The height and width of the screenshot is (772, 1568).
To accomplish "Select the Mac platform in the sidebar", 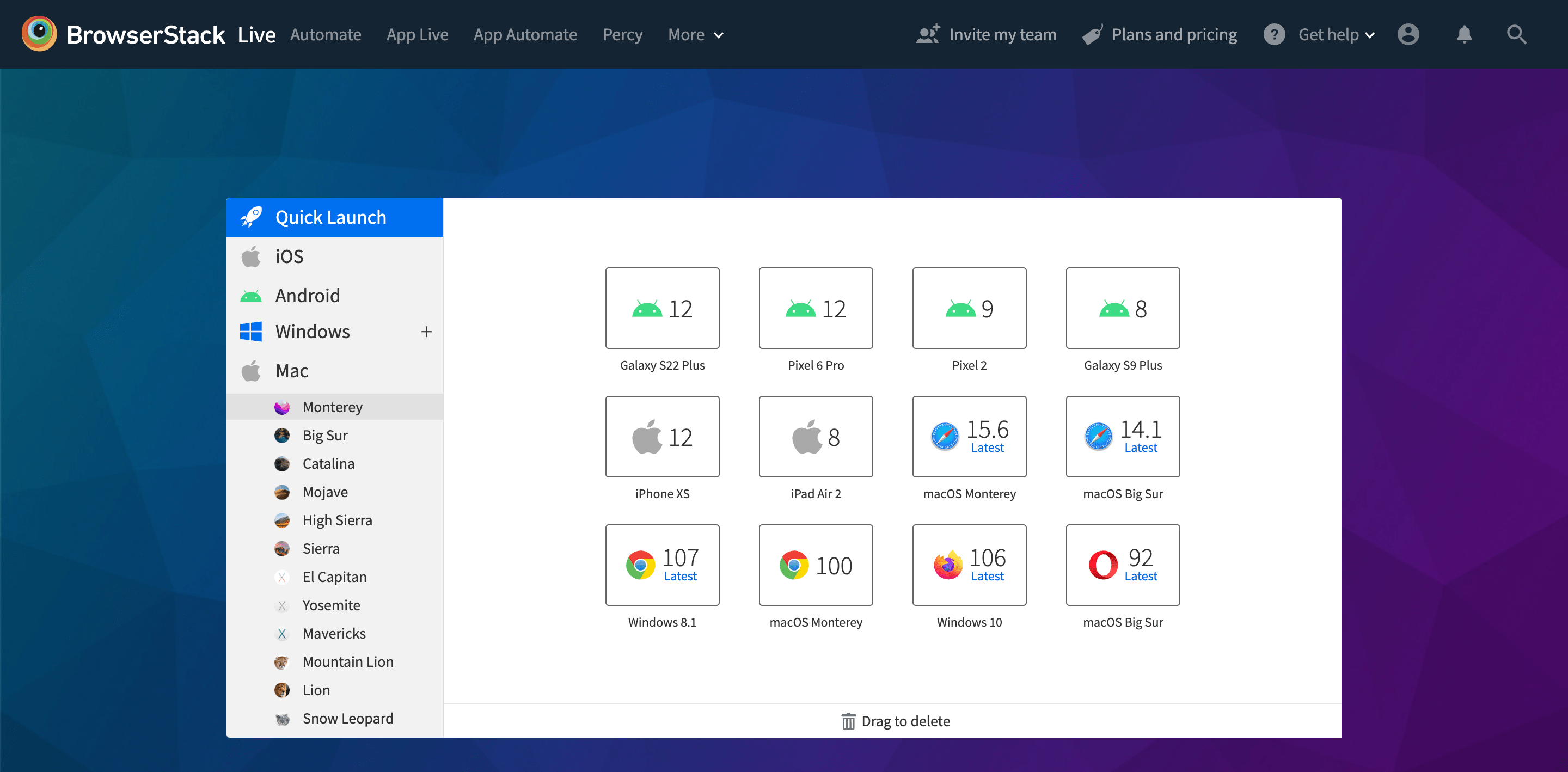I will (292, 370).
